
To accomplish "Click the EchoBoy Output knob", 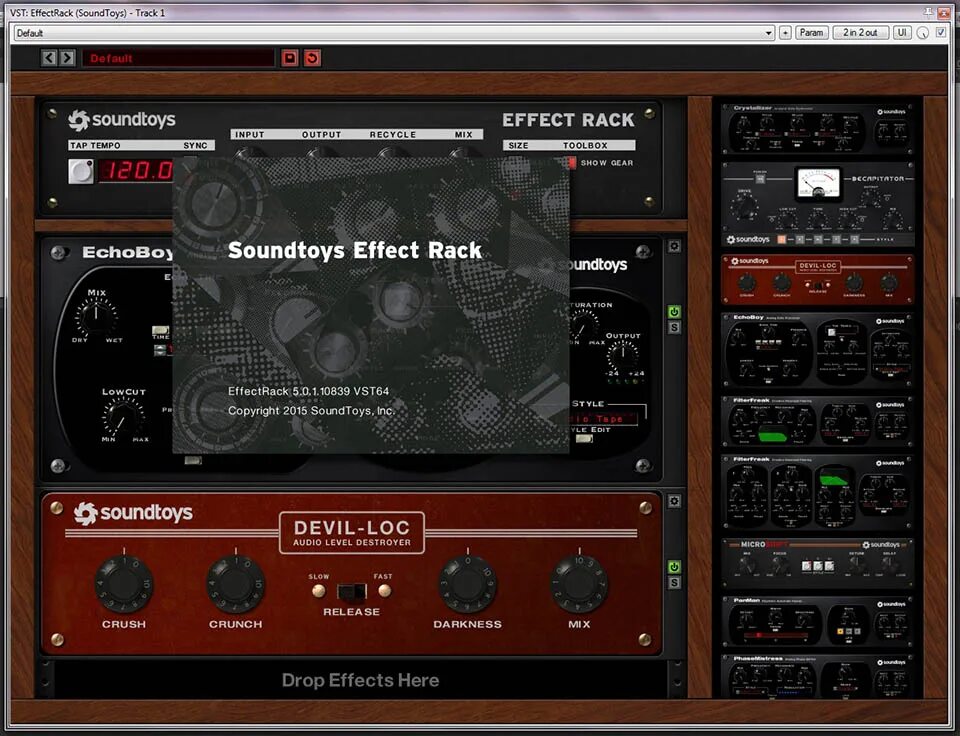I will coord(623,356).
